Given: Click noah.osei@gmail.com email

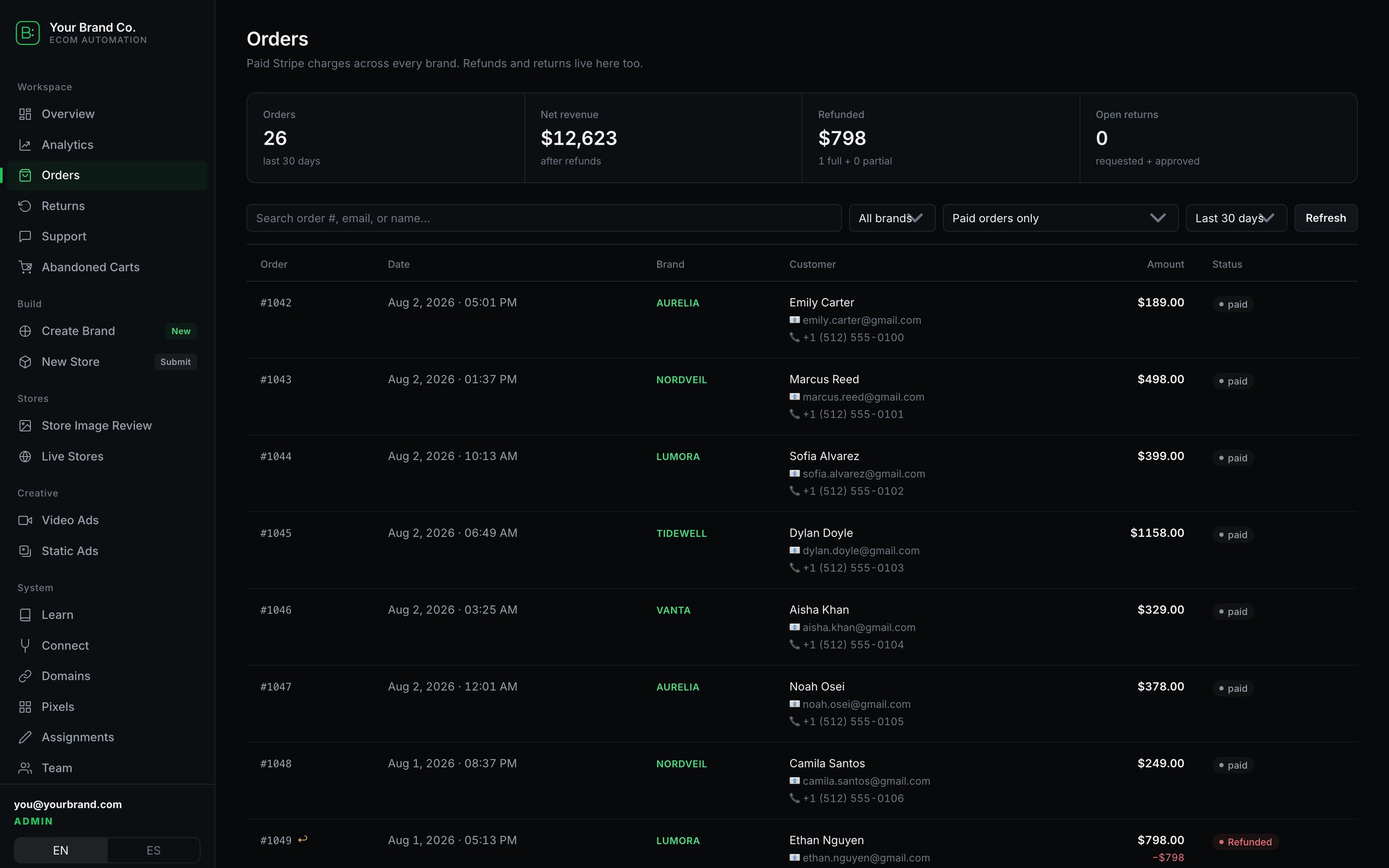Looking at the screenshot, I should [x=856, y=704].
